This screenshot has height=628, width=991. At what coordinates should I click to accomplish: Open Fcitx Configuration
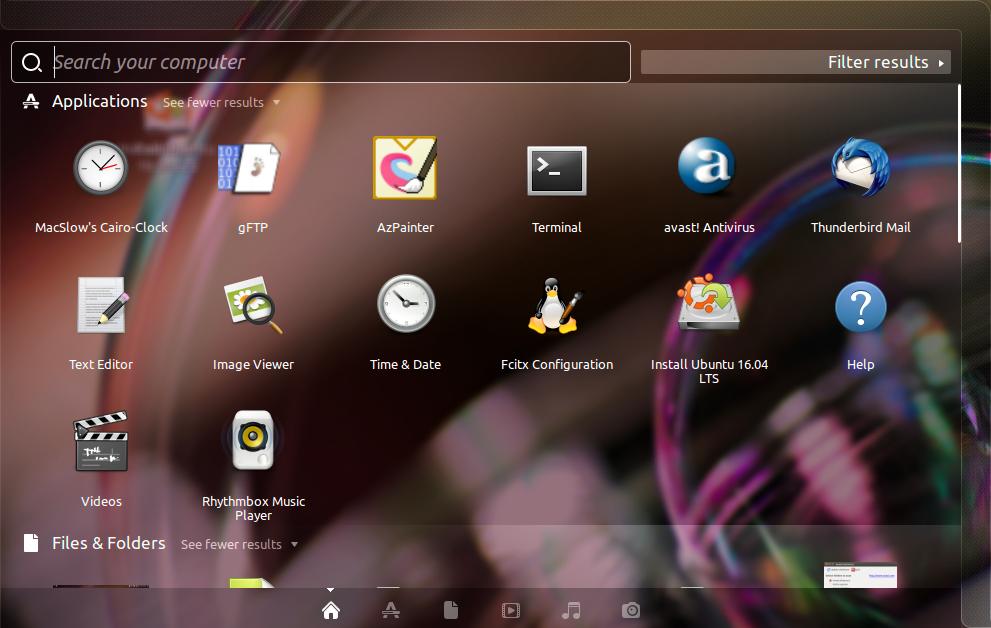point(555,306)
